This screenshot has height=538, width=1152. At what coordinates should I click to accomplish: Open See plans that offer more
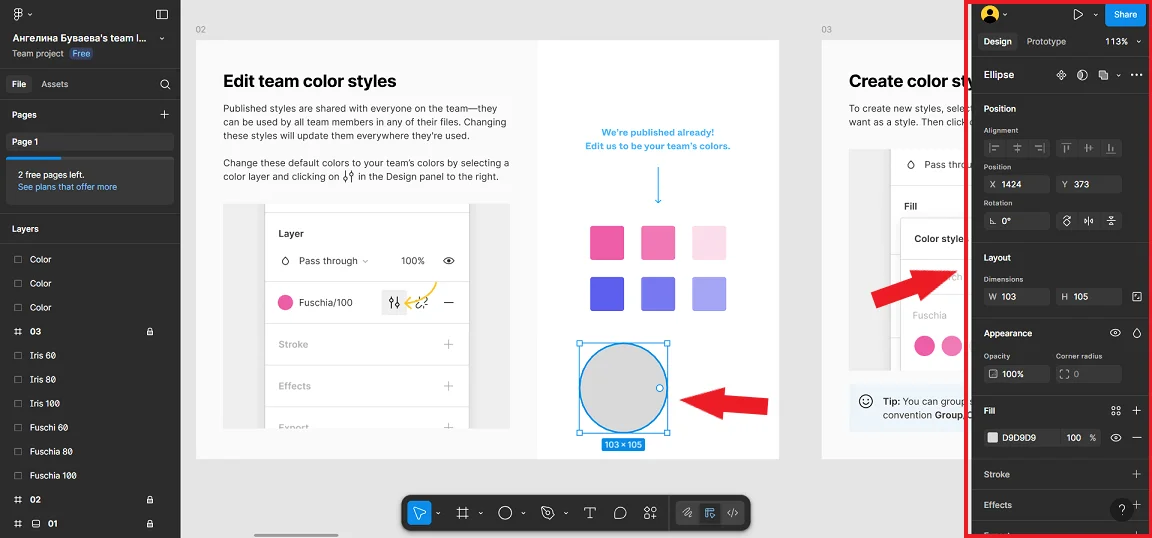pos(68,187)
